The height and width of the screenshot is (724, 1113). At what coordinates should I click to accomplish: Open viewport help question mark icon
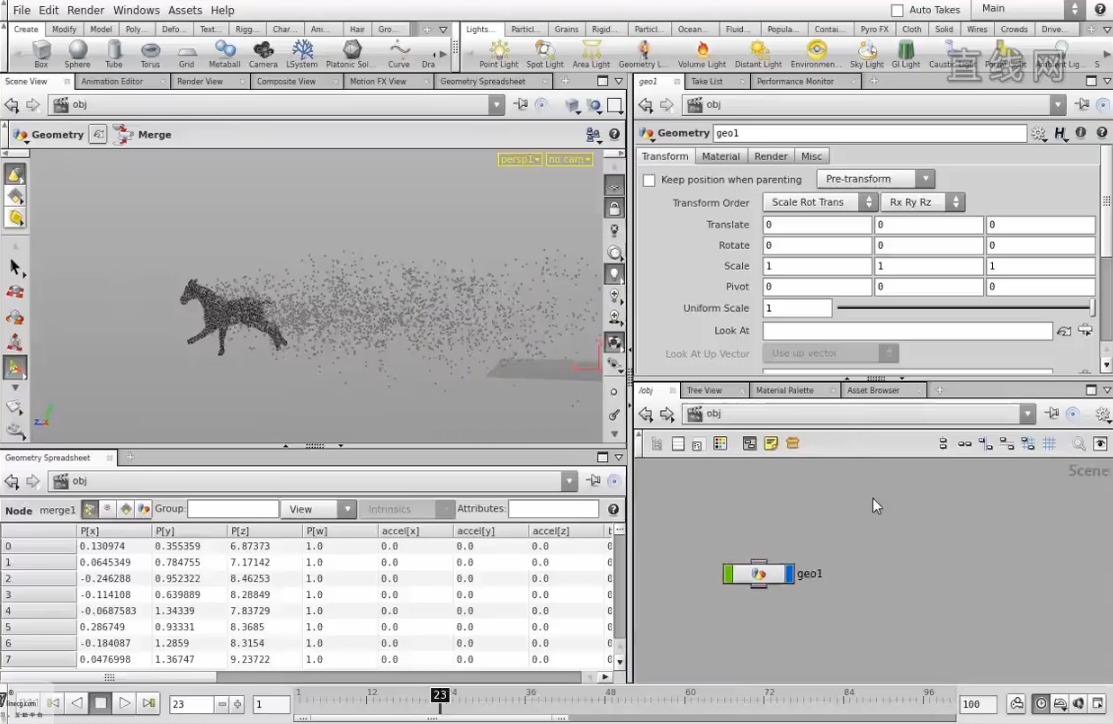click(614, 133)
